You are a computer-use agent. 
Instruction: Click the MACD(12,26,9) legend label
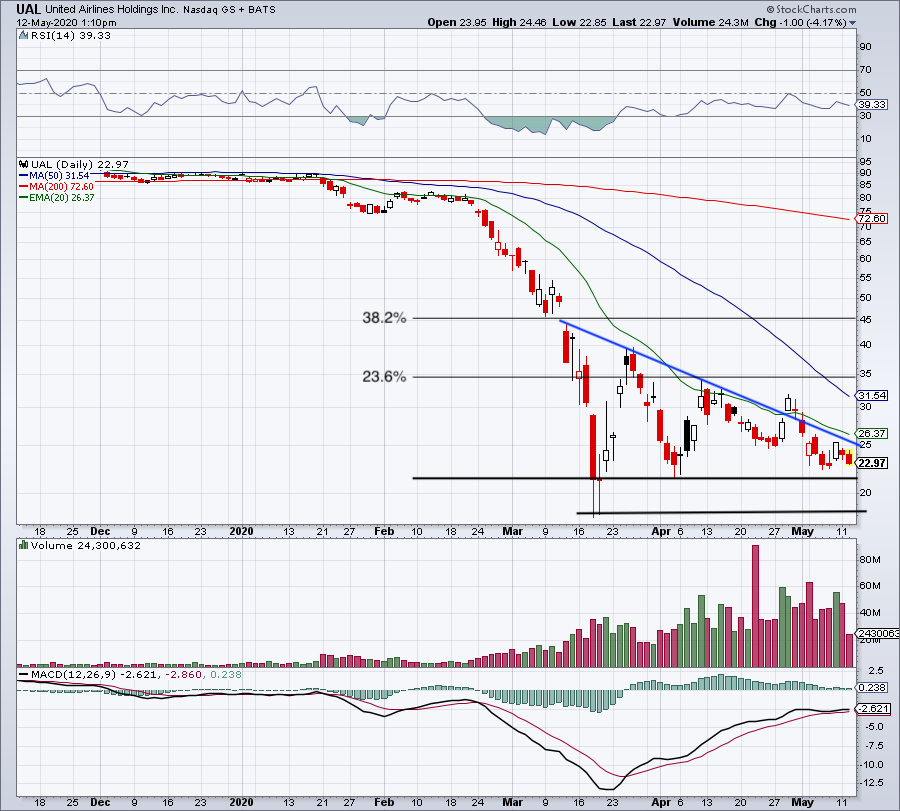tap(73, 674)
